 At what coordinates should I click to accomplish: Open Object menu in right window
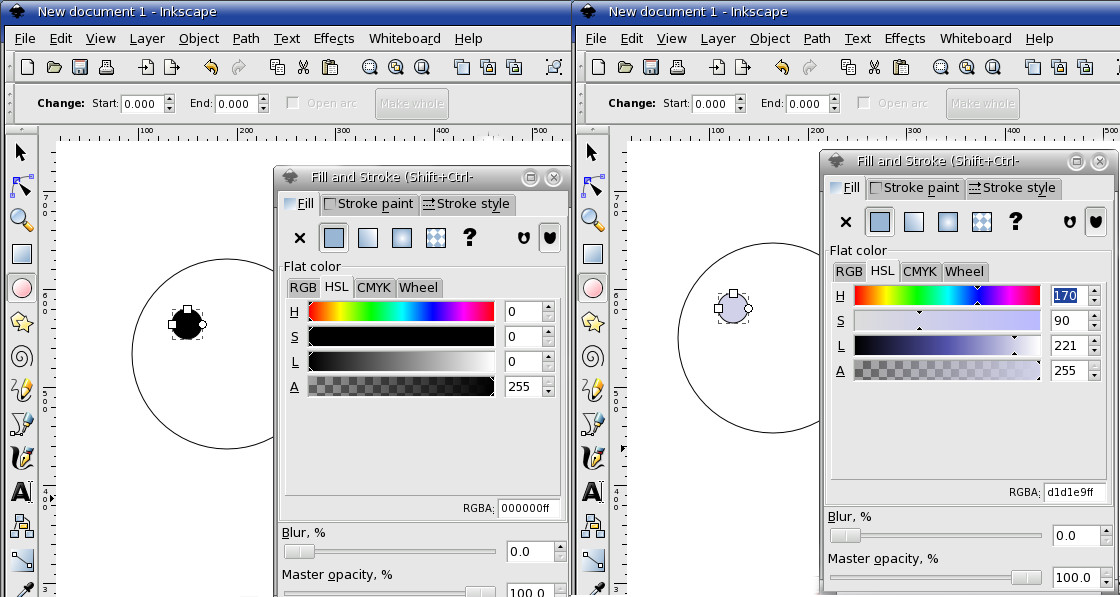(770, 39)
